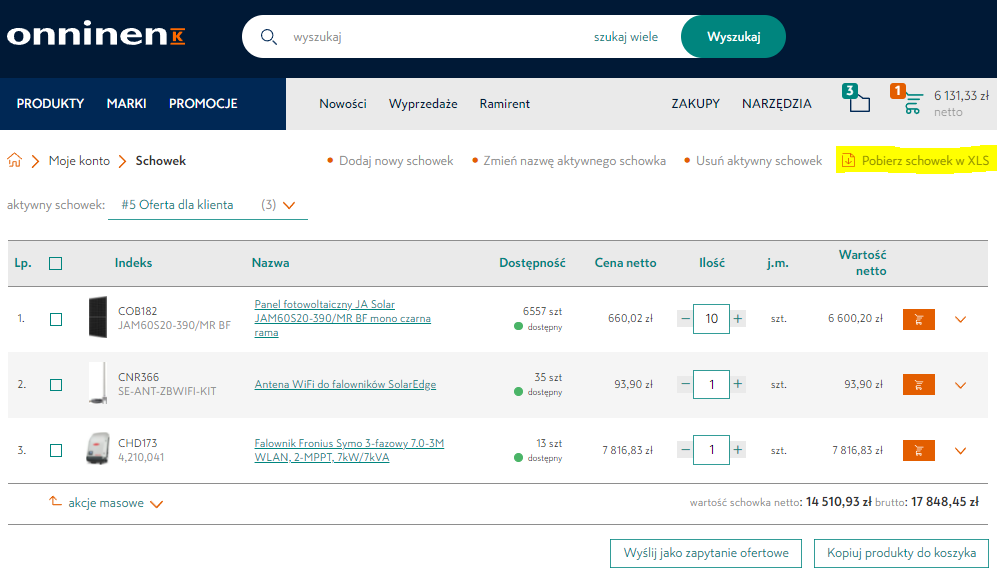
Task: Open the Ramirent link
Action: (x=505, y=104)
